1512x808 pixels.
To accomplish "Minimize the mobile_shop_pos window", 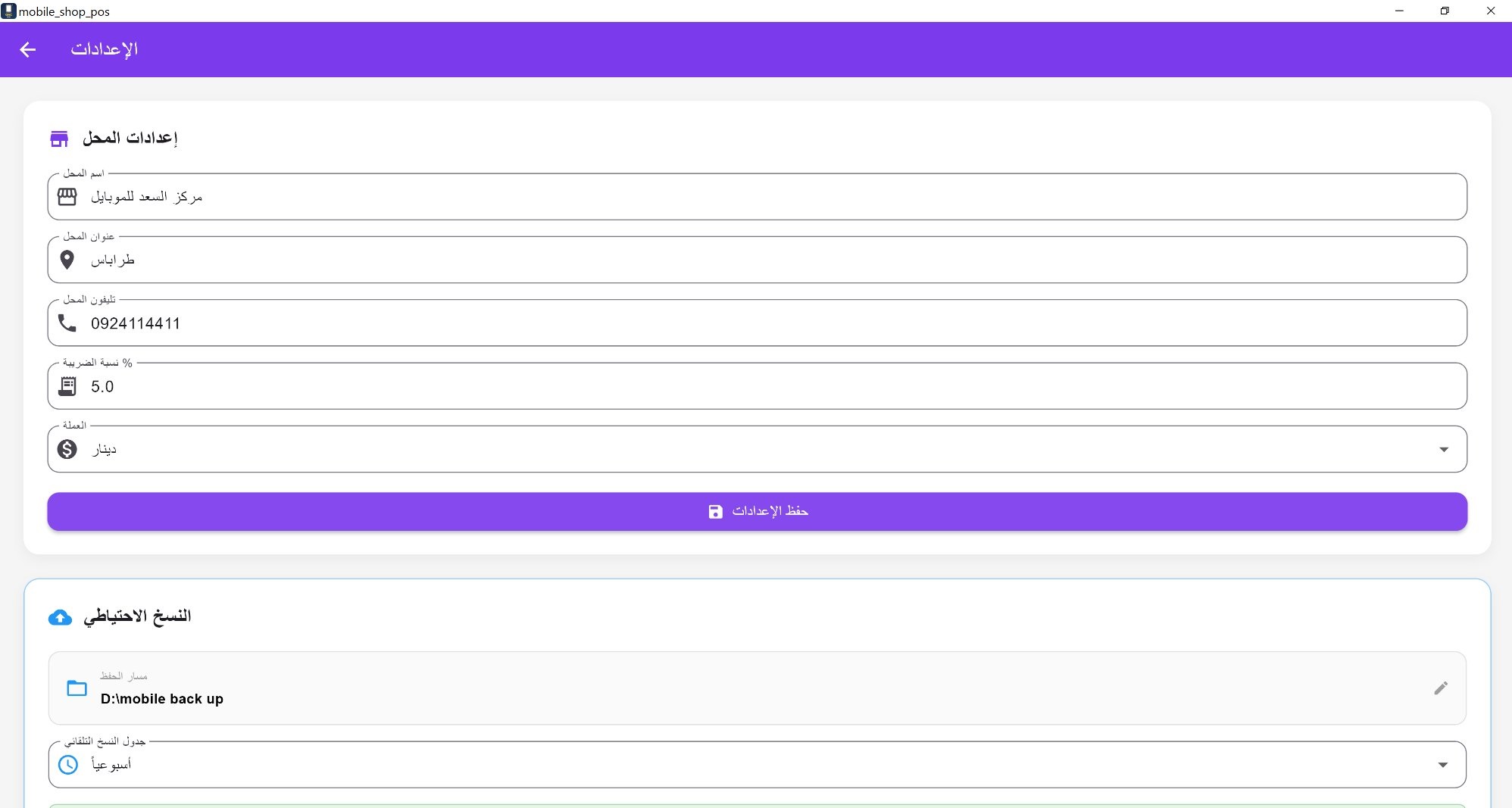I will point(1399,11).
